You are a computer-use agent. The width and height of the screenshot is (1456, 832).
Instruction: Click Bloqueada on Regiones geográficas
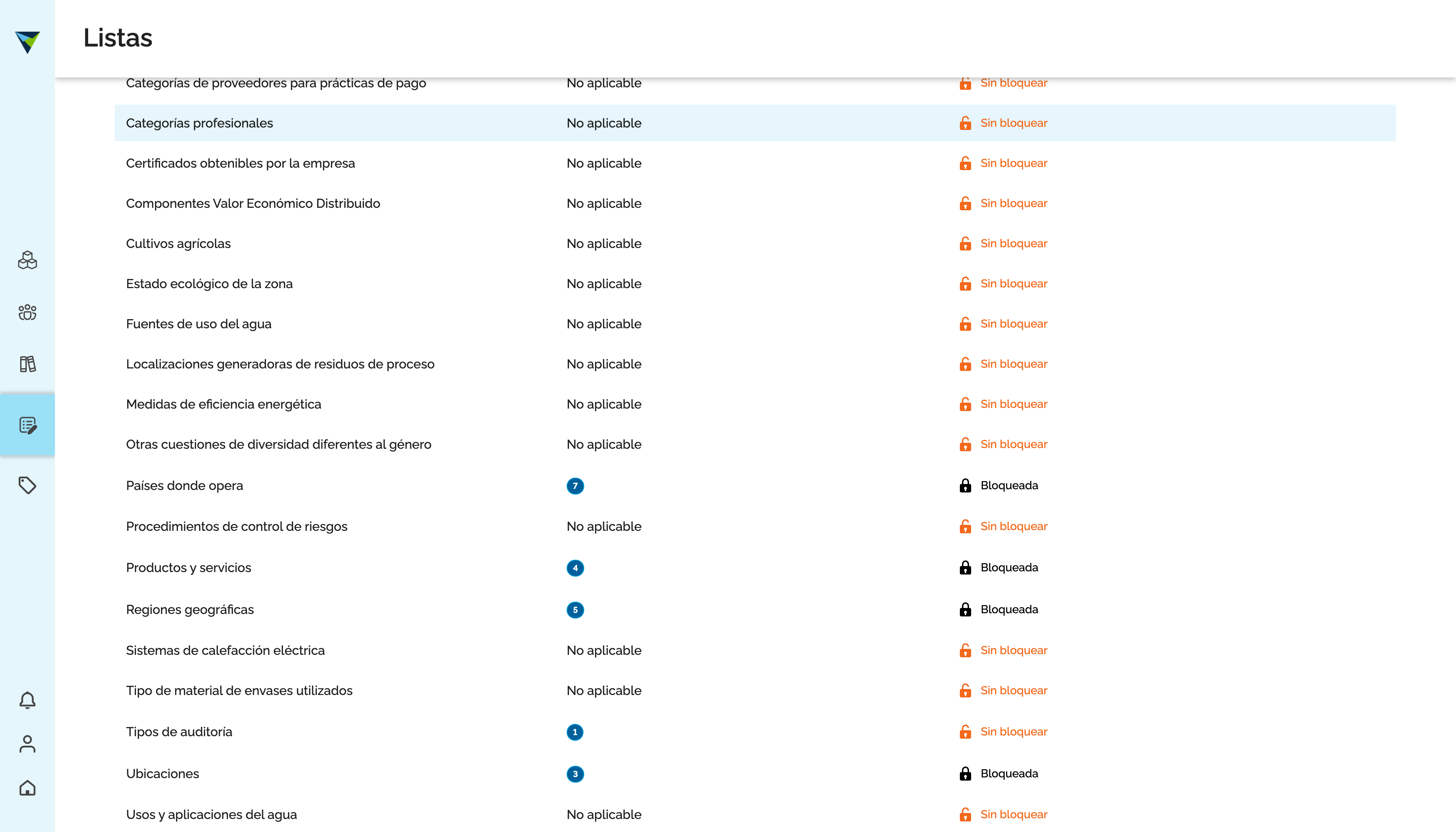pos(1008,609)
